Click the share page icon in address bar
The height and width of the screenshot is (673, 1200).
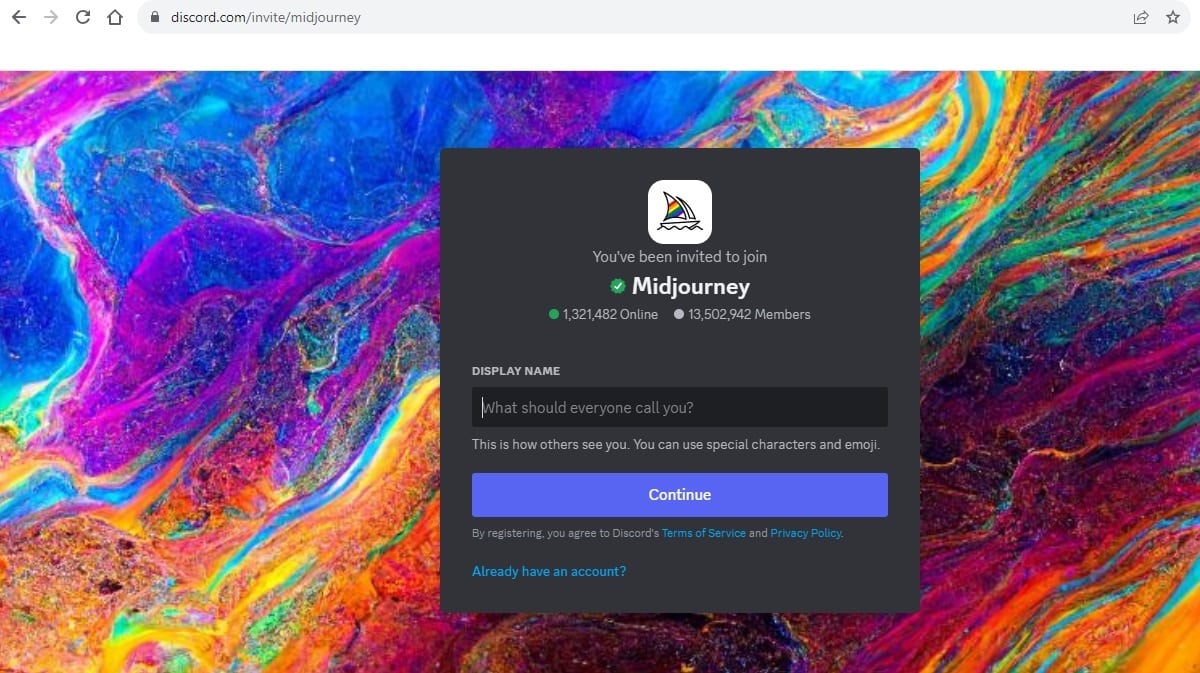pyautogui.click(x=1140, y=17)
